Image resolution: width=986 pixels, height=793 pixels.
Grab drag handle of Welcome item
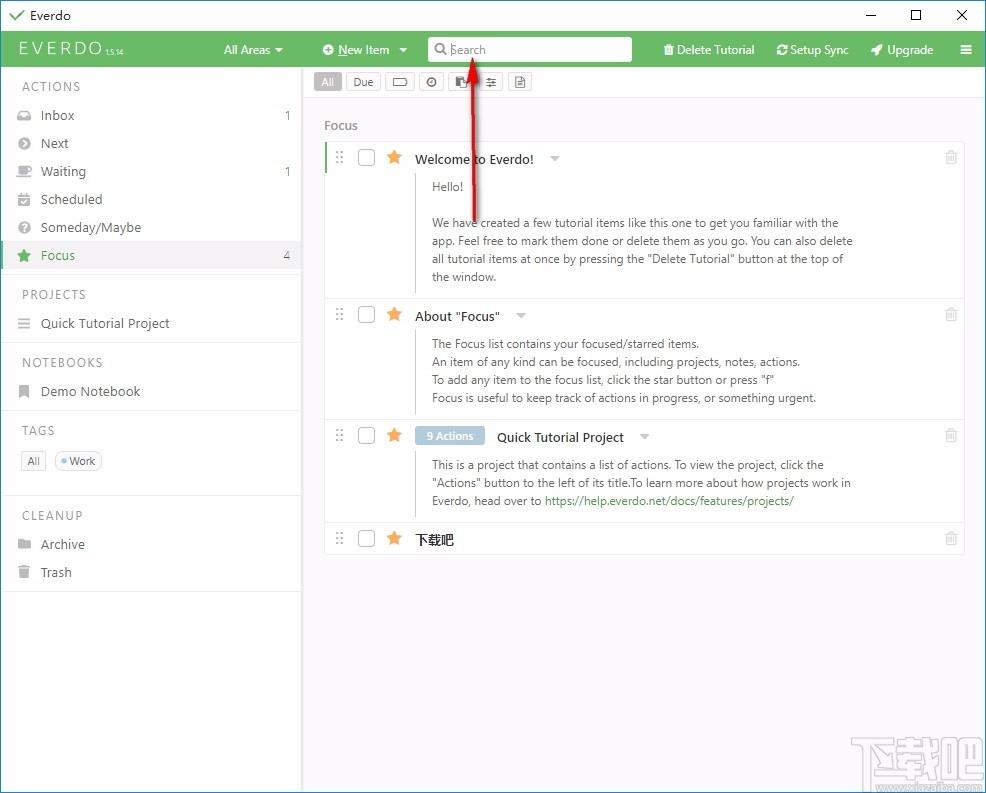(340, 157)
